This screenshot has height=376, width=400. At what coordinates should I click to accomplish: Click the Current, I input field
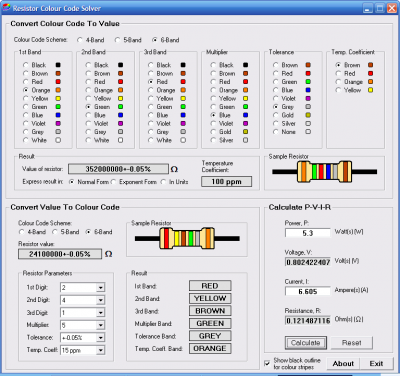click(x=308, y=291)
